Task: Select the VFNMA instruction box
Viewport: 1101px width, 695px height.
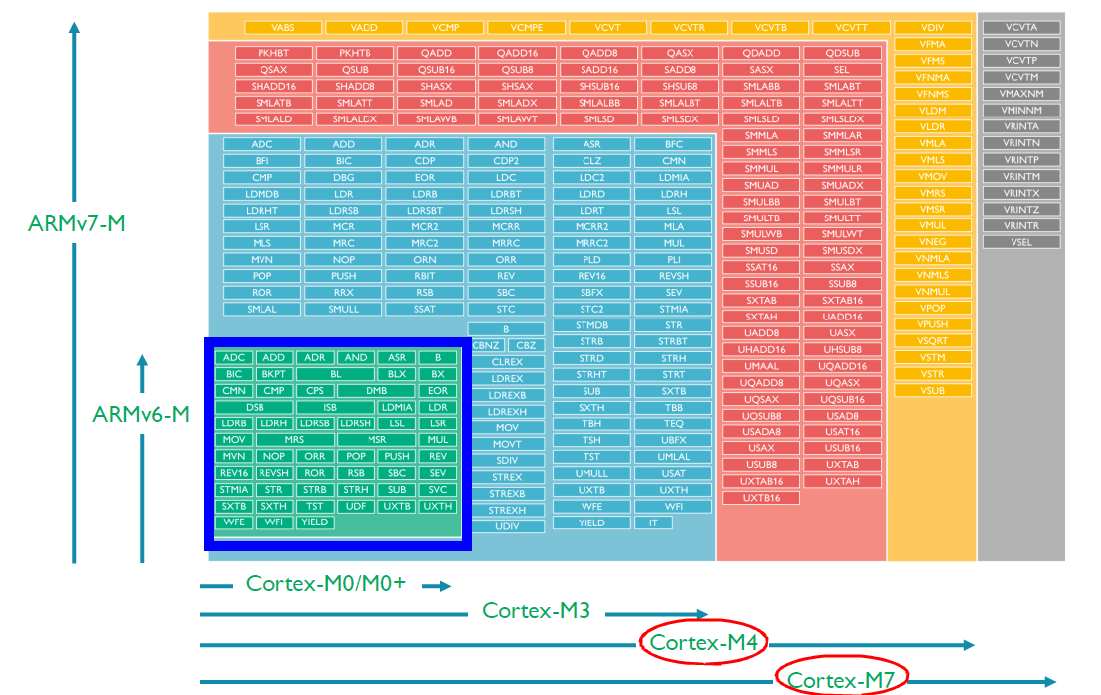Action: click(932, 77)
